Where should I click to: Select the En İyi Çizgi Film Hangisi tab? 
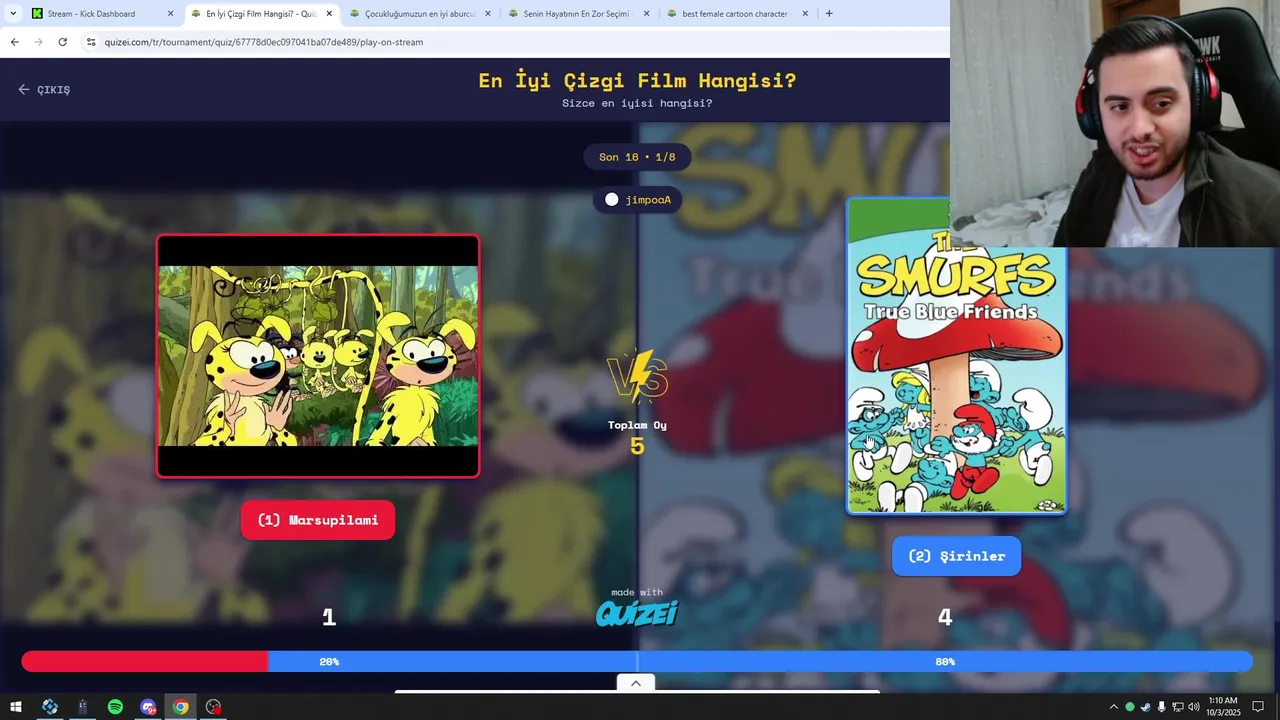click(x=260, y=14)
